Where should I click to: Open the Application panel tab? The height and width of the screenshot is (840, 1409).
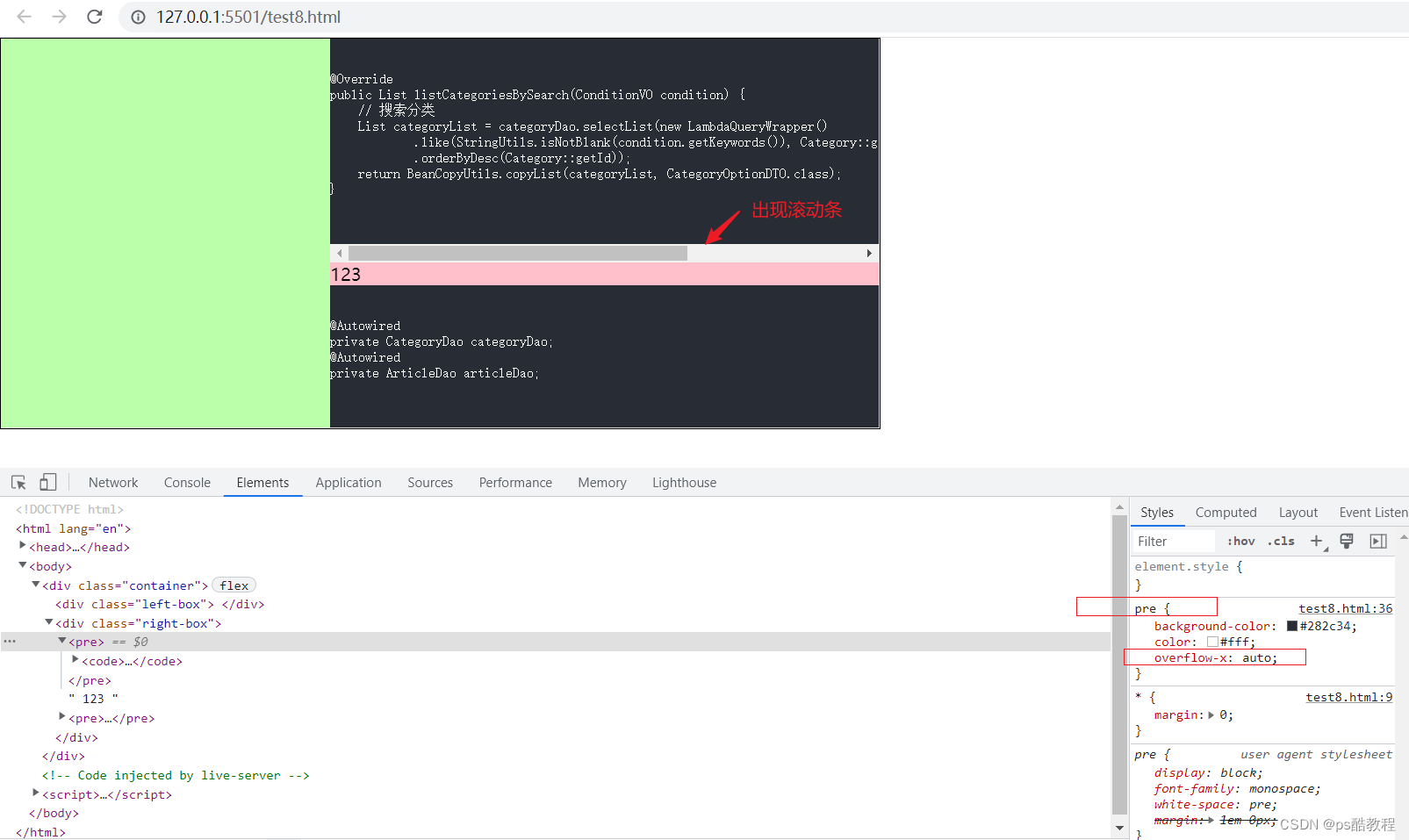click(349, 483)
